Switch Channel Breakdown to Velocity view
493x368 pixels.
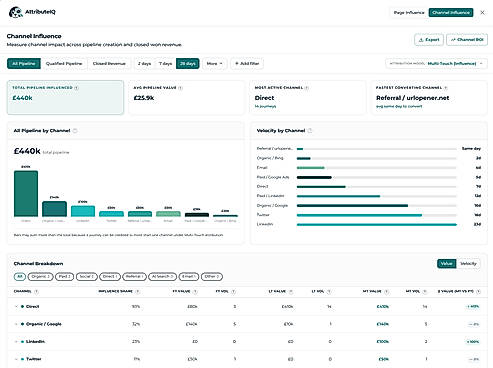coord(468,264)
